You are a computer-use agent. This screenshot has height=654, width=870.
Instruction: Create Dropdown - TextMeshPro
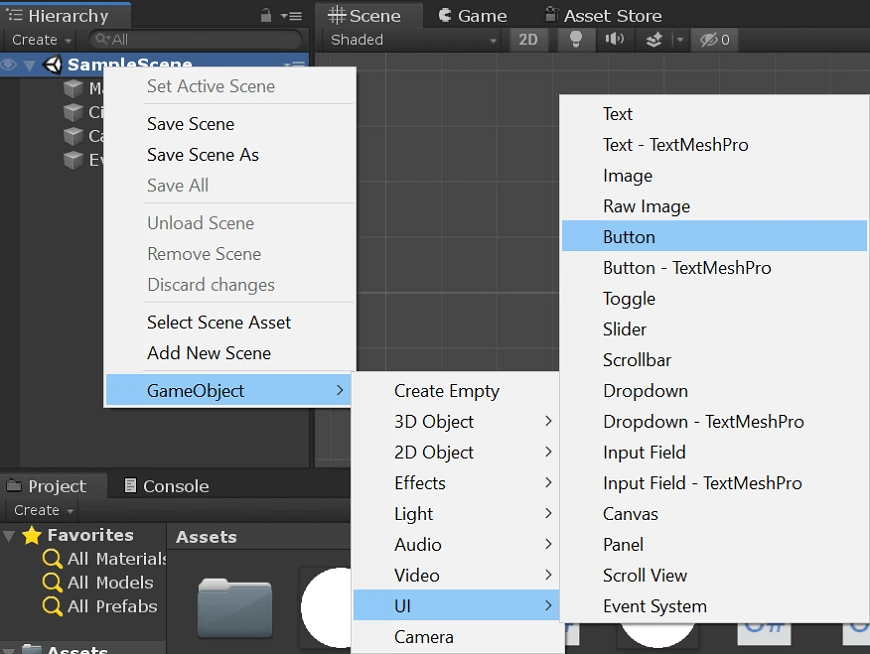pos(715,422)
